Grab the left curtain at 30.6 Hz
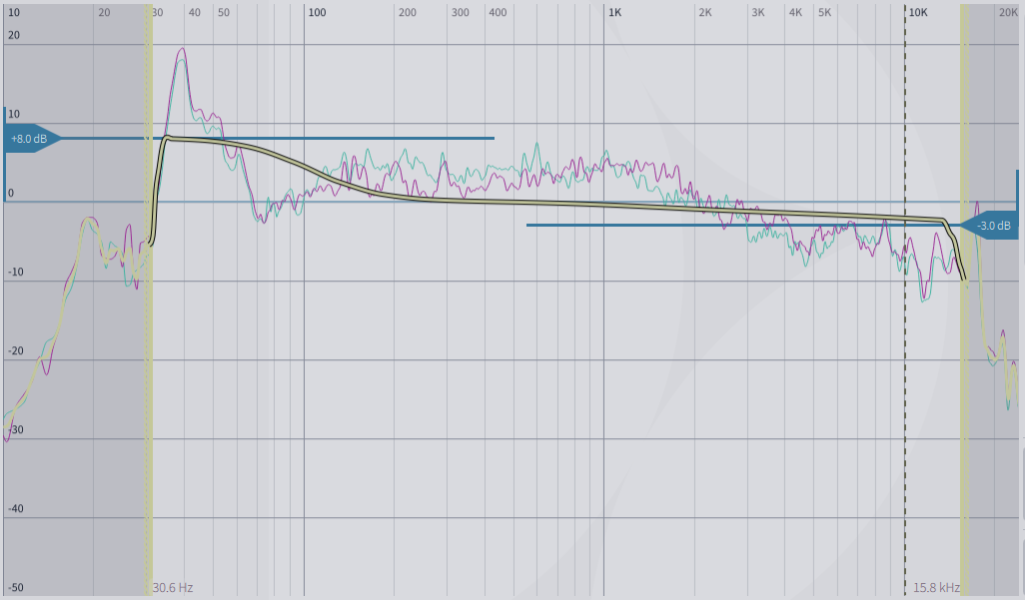This screenshot has height=600, width=1025. [x=149, y=300]
